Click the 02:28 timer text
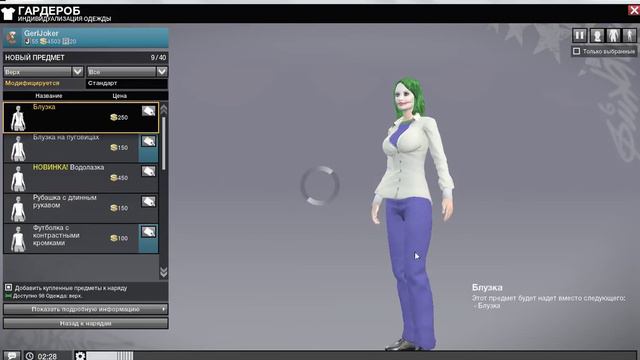The height and width of the screenshot is (360, 640). (47, 356)
